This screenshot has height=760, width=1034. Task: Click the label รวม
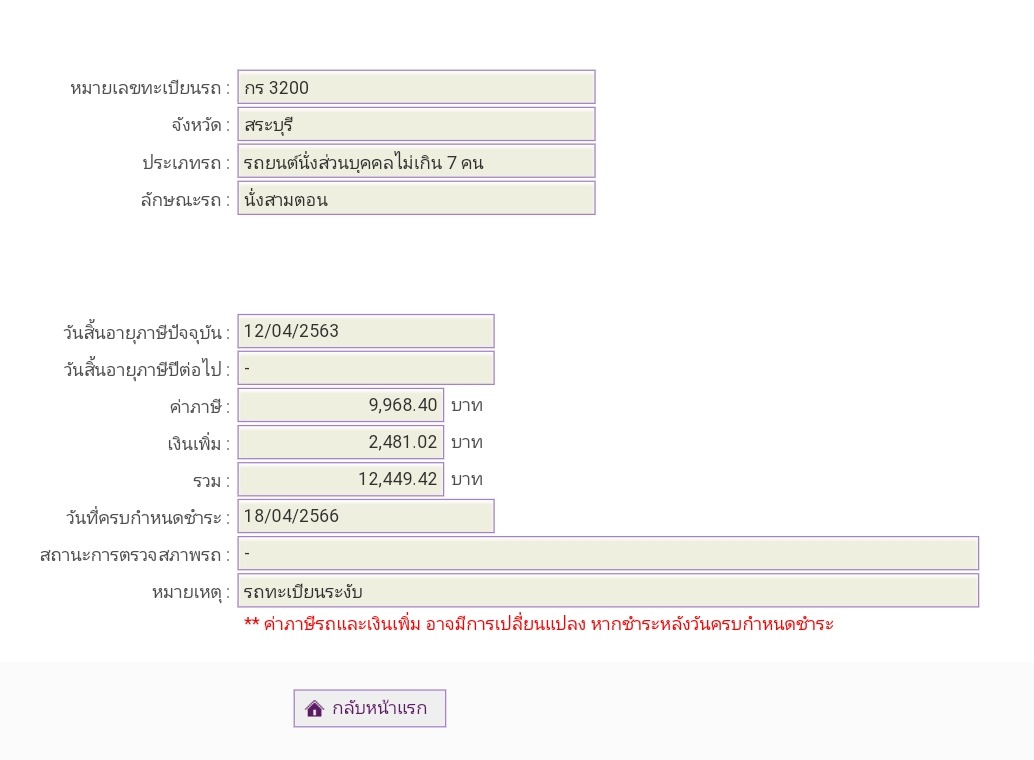point(211,481)
